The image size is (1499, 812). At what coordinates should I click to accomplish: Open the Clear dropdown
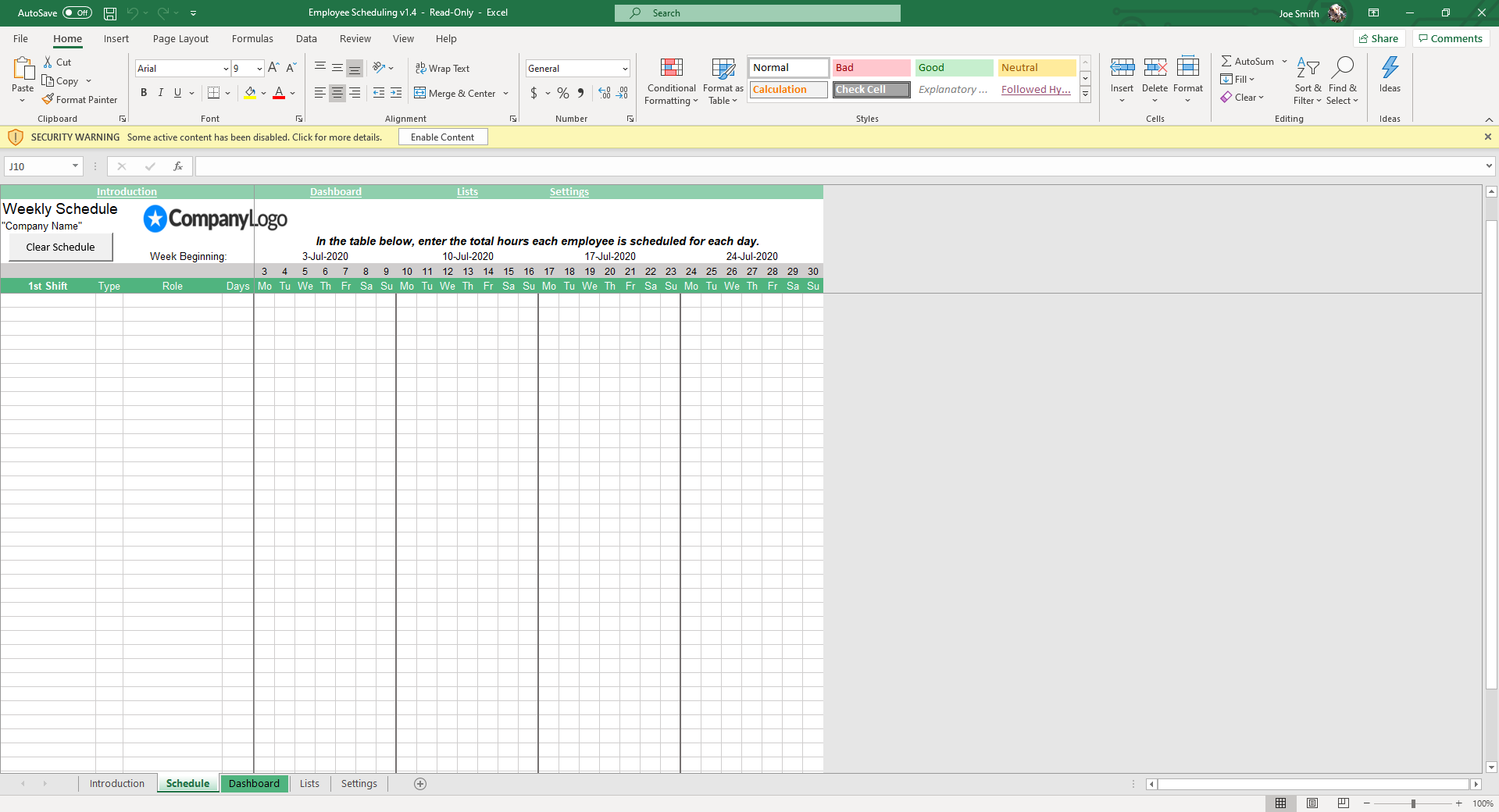1243,98
